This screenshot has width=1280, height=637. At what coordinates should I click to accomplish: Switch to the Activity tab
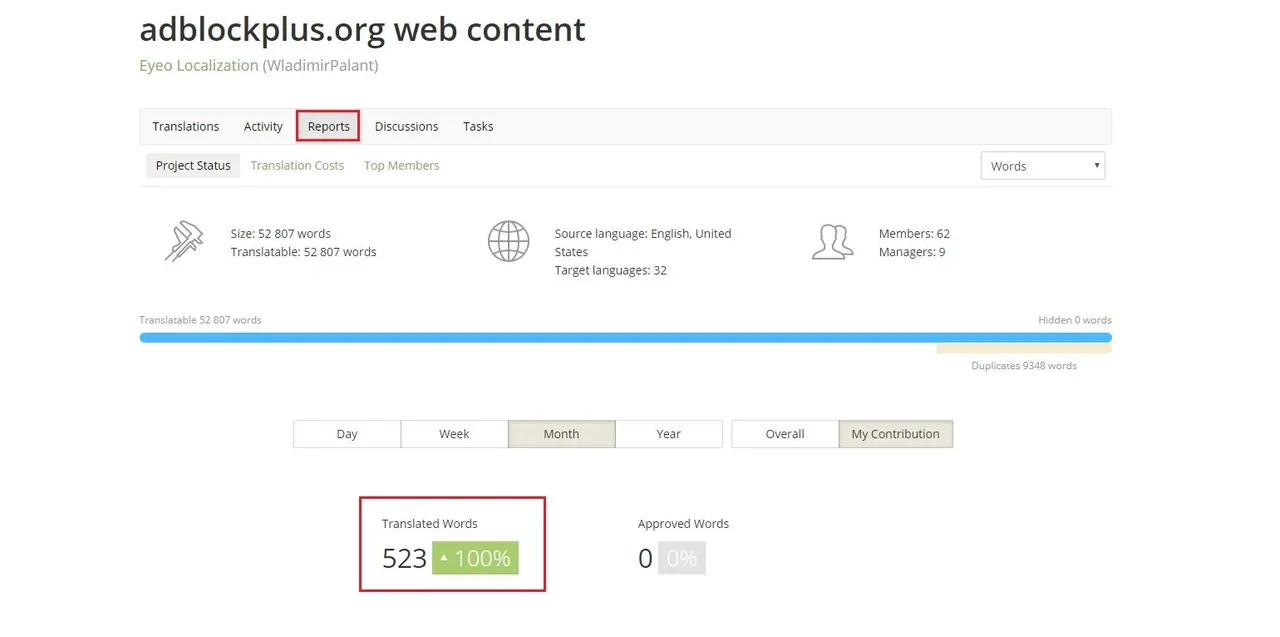click(263, 126)
